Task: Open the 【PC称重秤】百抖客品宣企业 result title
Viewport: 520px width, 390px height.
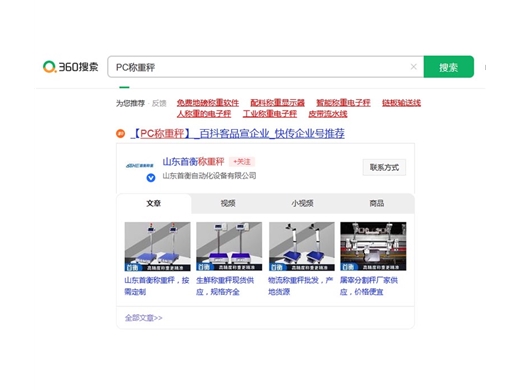Action: point(237,134)
